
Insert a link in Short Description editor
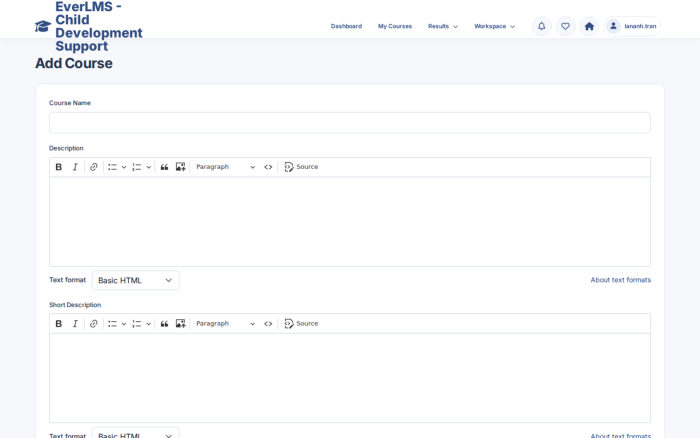[x=93, y=324]
